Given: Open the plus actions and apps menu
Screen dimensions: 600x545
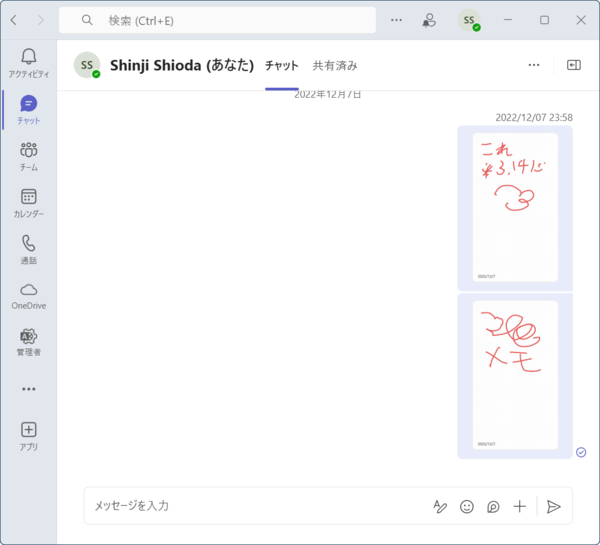Looking at the screenshot, I should [x=520, y=507].
